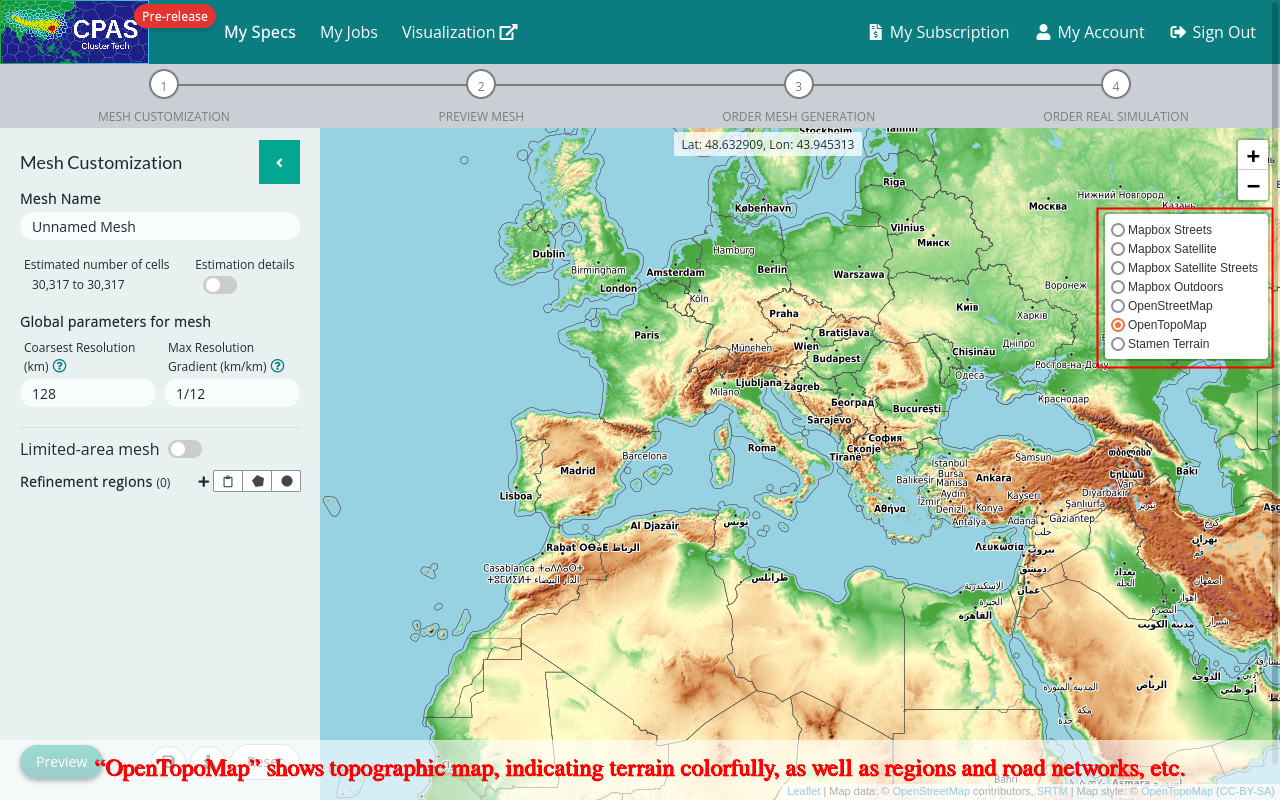
Task: Open the Leaflet attribution link
Action: click(803, 791)
